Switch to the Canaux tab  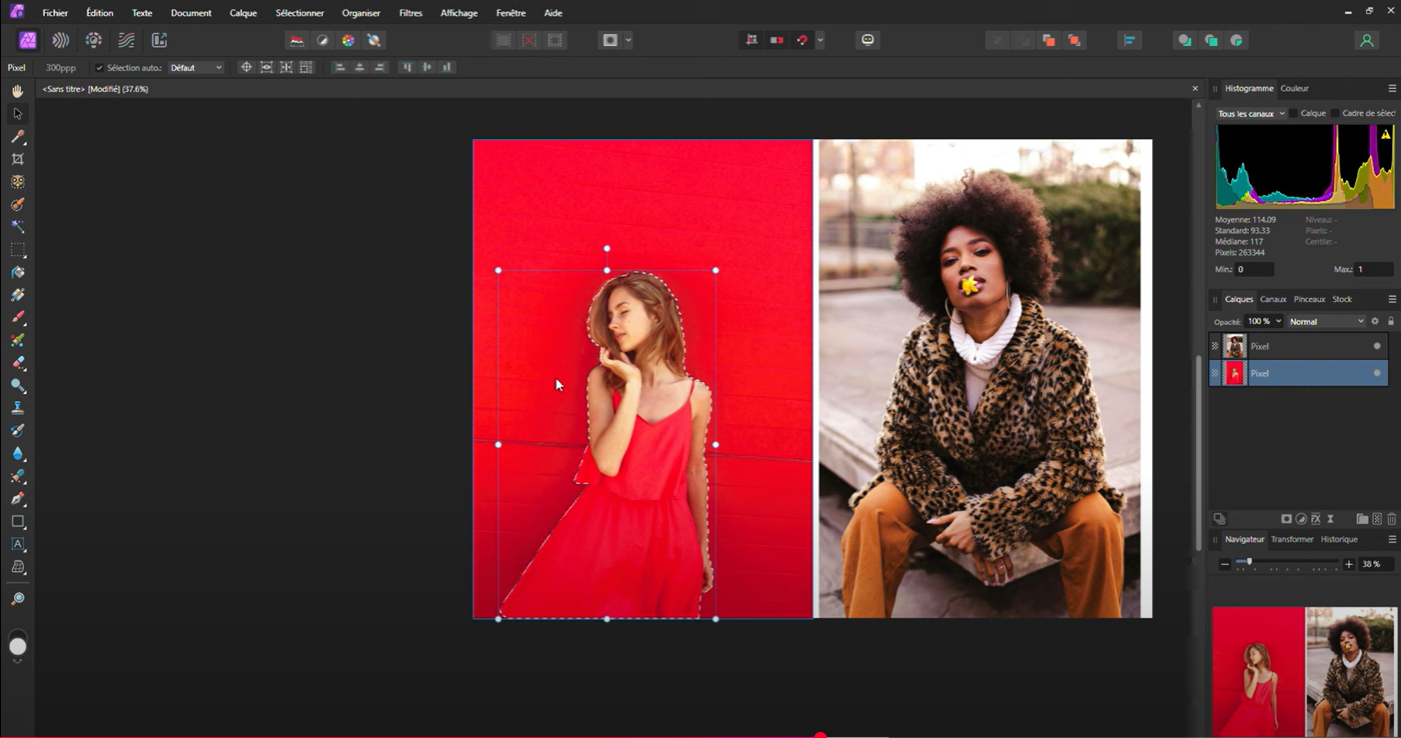click(1273, 299)
